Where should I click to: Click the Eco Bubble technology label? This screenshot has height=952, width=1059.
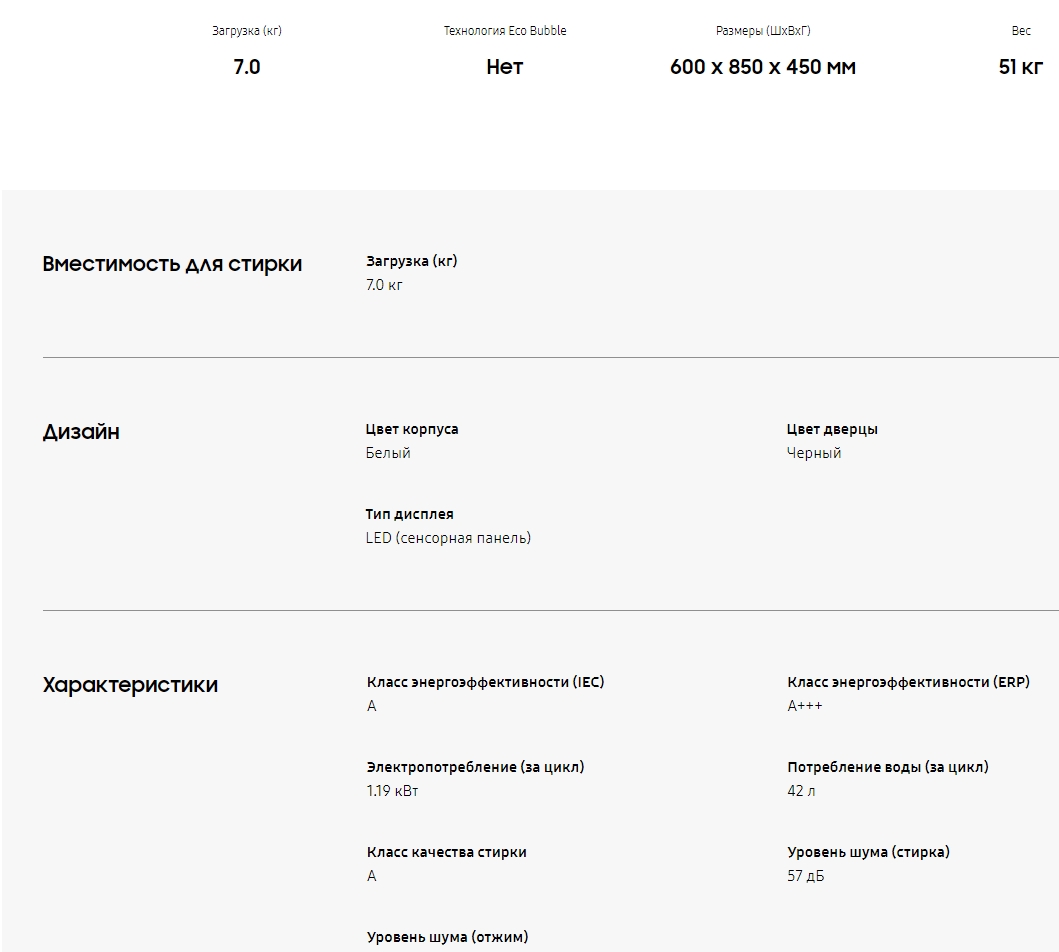click(x=504, y=31)
